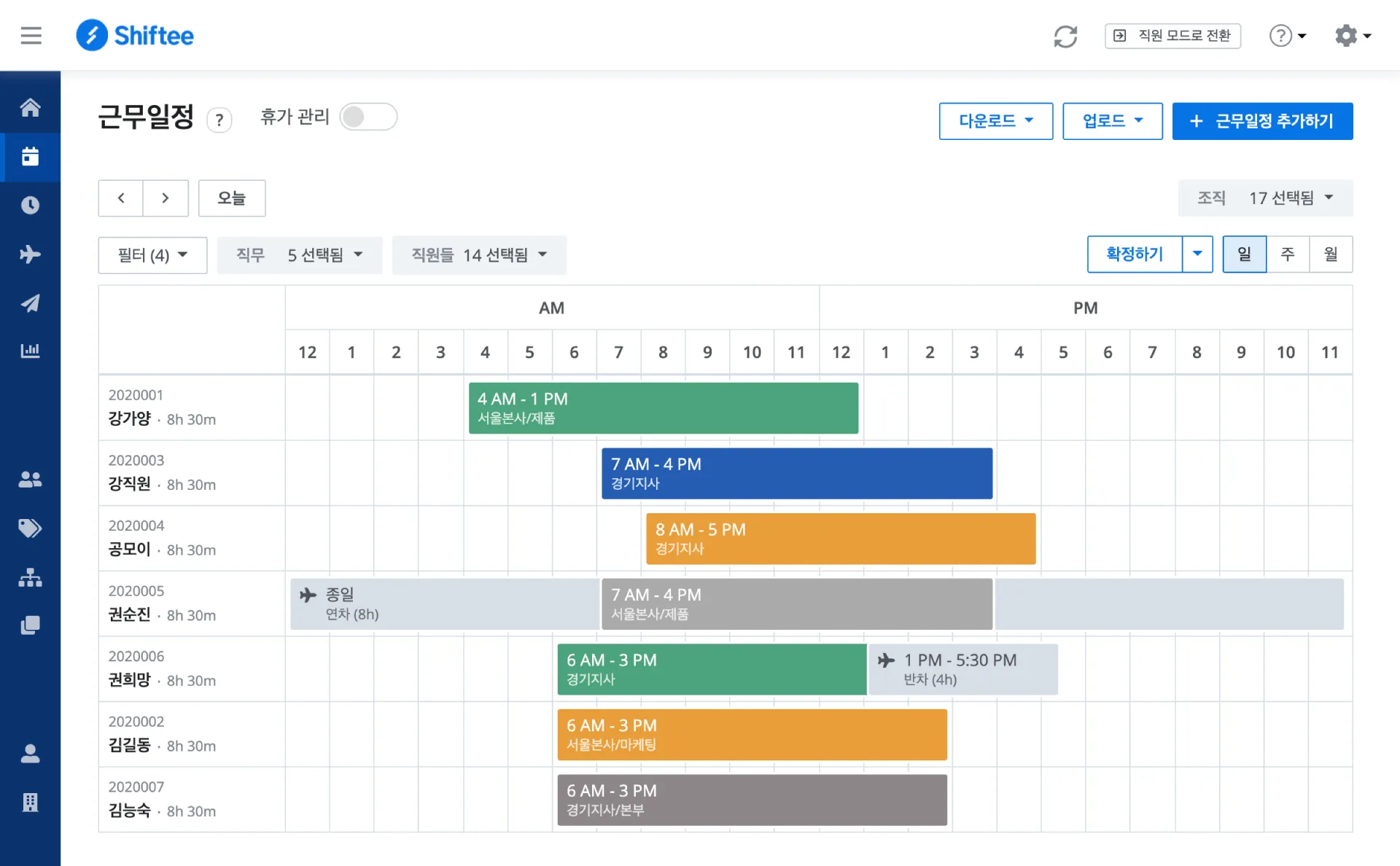
Task: Toggle the 휴가 관리 switch
Action: coord(368,117)
